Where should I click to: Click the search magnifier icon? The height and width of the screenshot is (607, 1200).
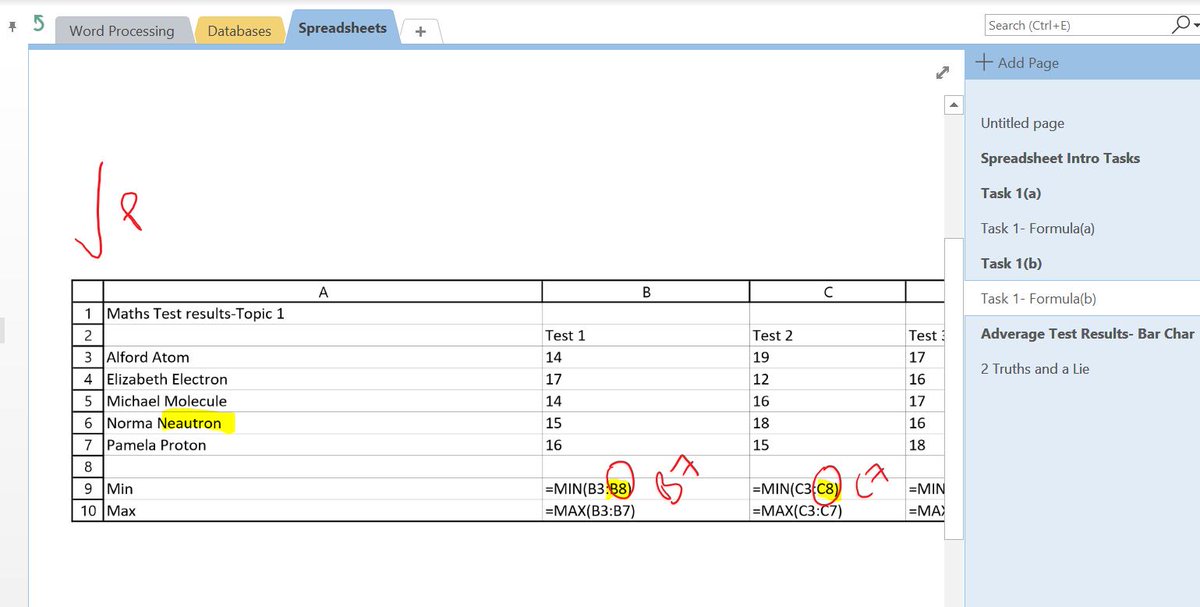tap(1183, 25)
